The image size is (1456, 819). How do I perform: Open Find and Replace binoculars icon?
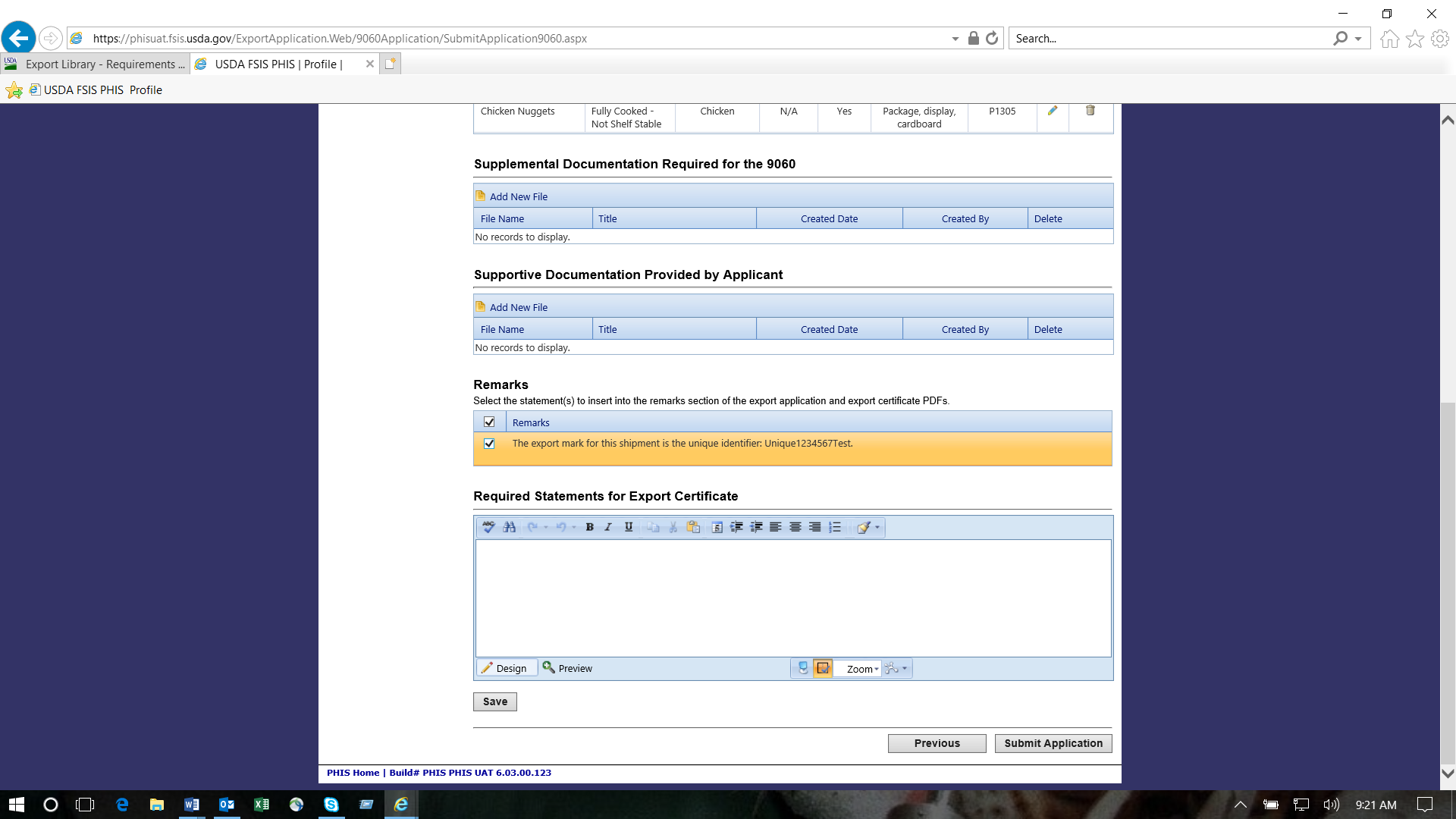point(509,527)
